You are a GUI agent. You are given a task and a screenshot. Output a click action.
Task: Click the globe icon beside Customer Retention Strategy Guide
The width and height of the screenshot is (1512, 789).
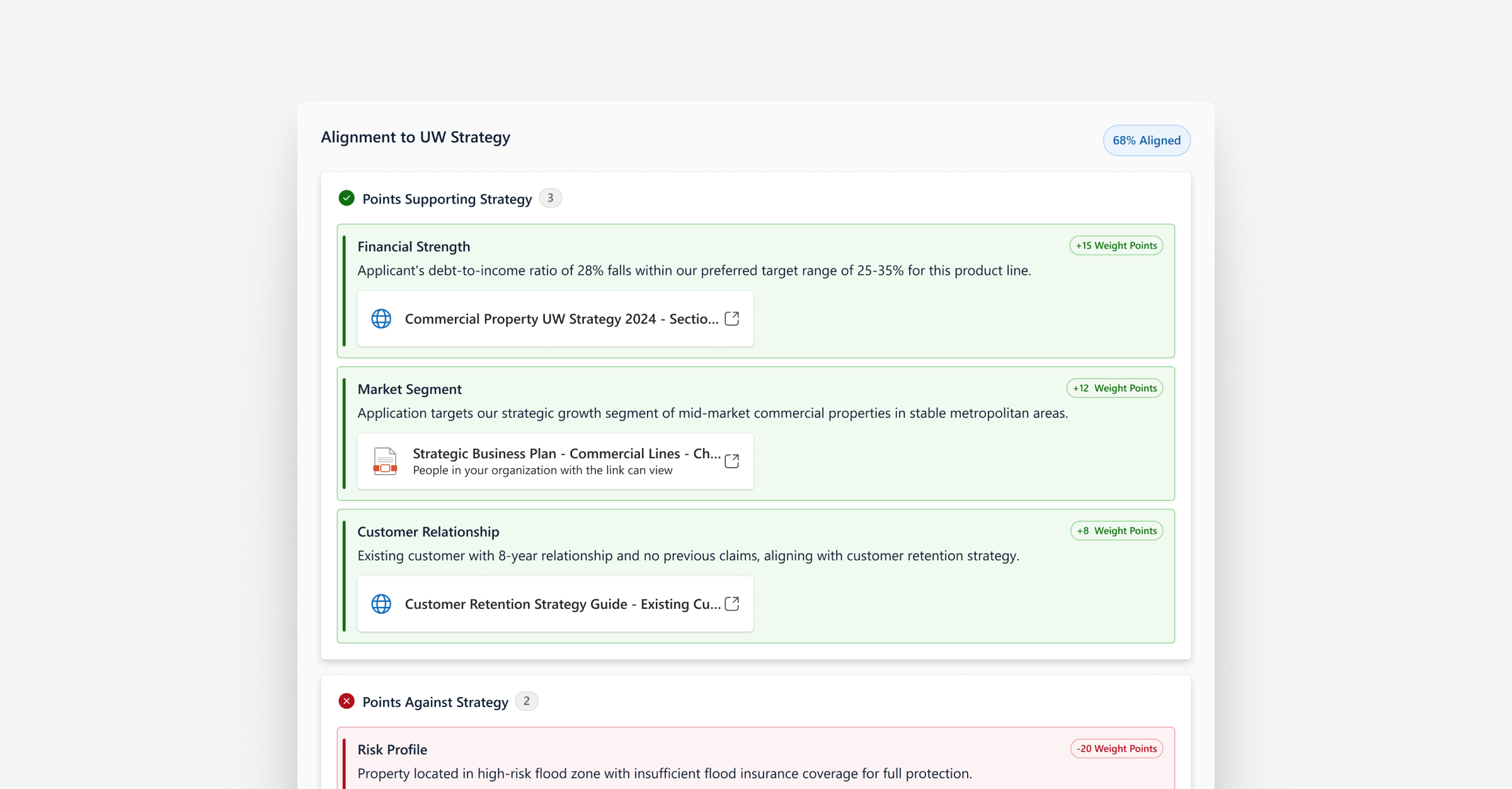point(381,604)
